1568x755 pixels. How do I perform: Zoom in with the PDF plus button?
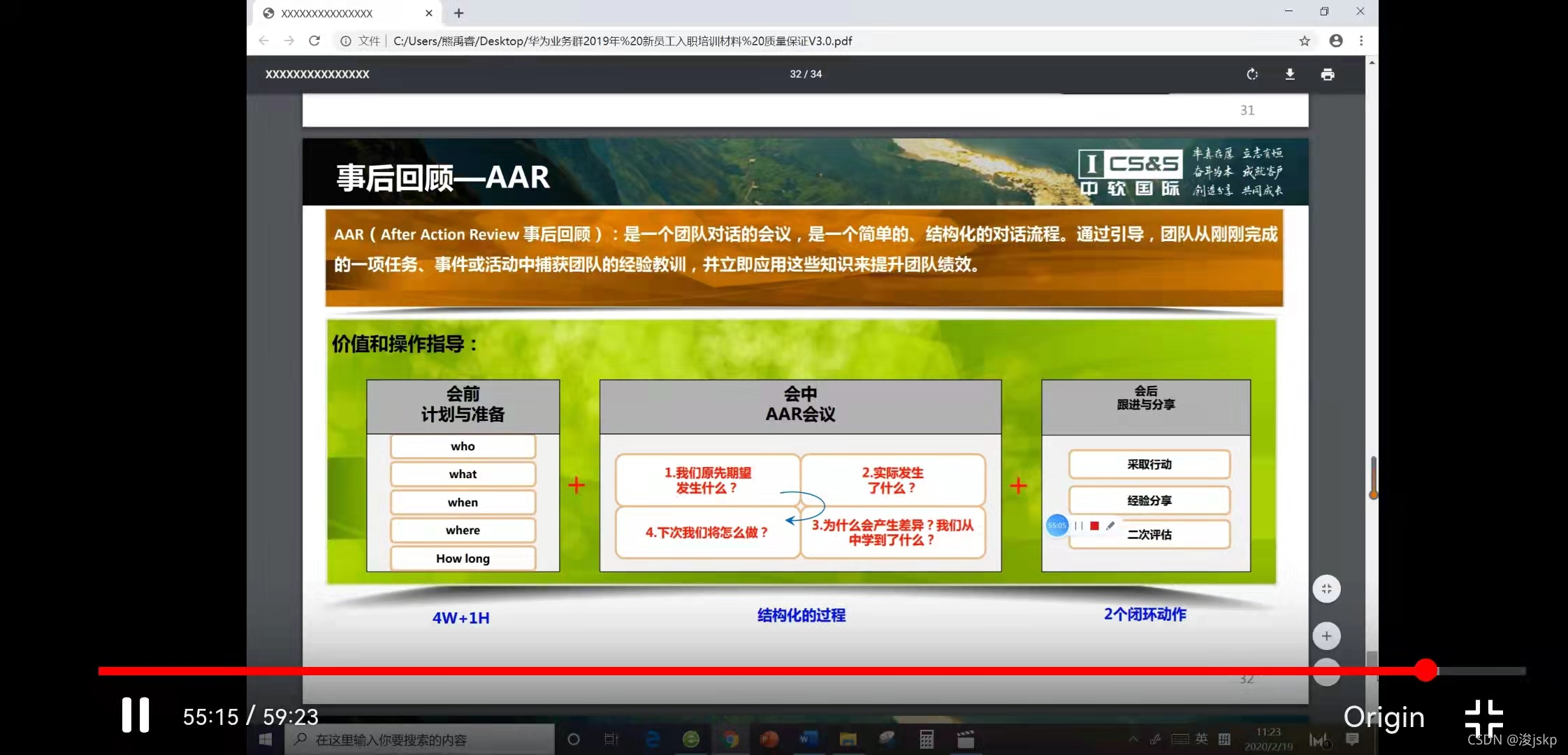(x=1326, y=636)
